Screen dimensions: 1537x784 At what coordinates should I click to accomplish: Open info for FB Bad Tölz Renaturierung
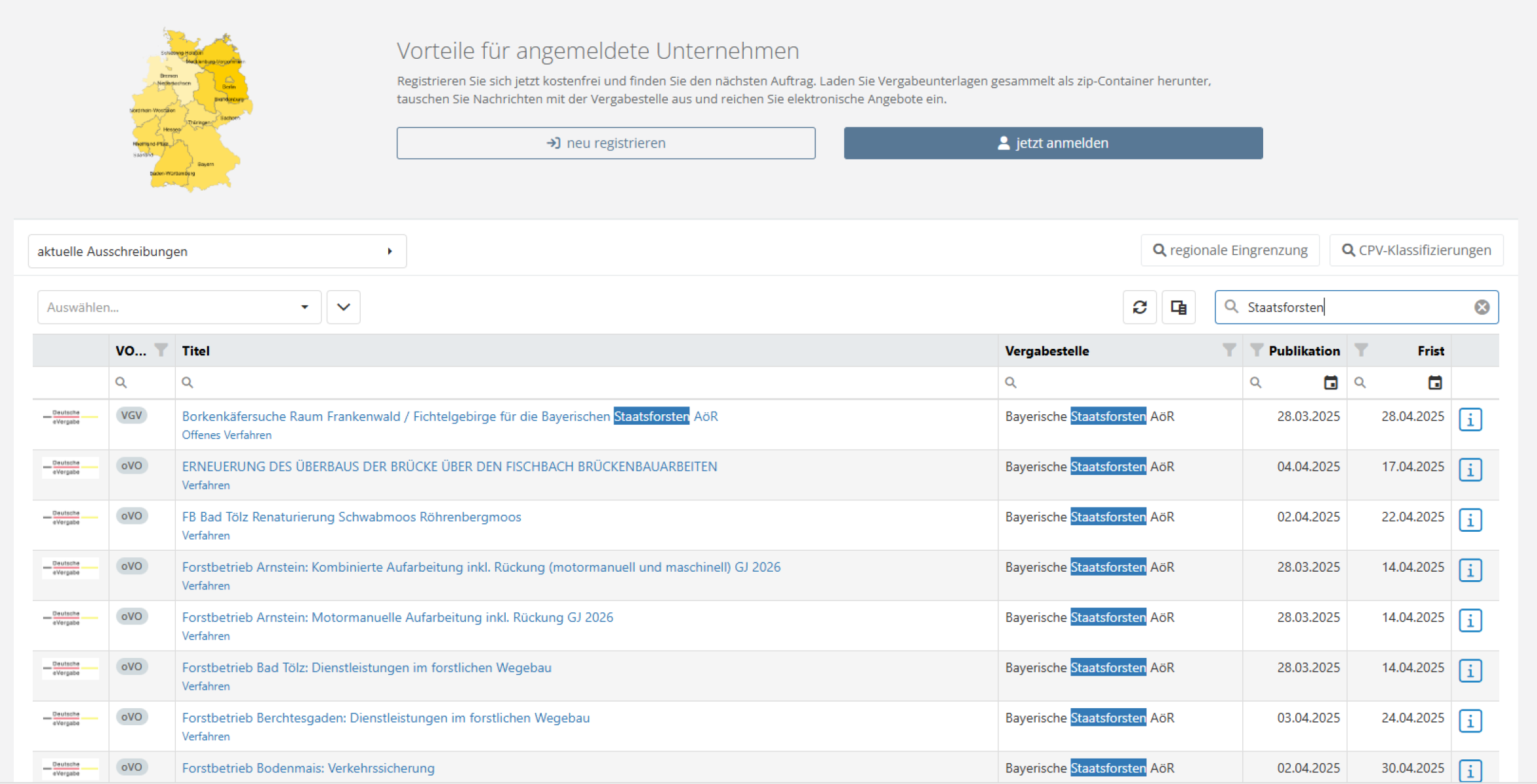click(1470, 520)
